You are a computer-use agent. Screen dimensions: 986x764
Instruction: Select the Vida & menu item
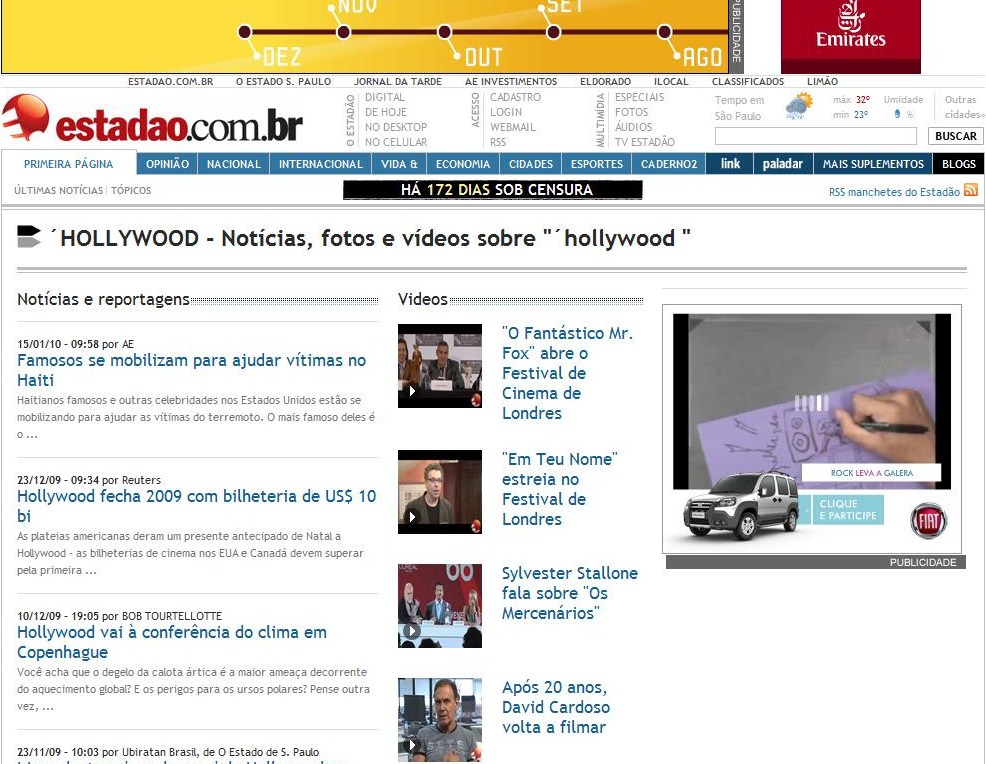399,164
